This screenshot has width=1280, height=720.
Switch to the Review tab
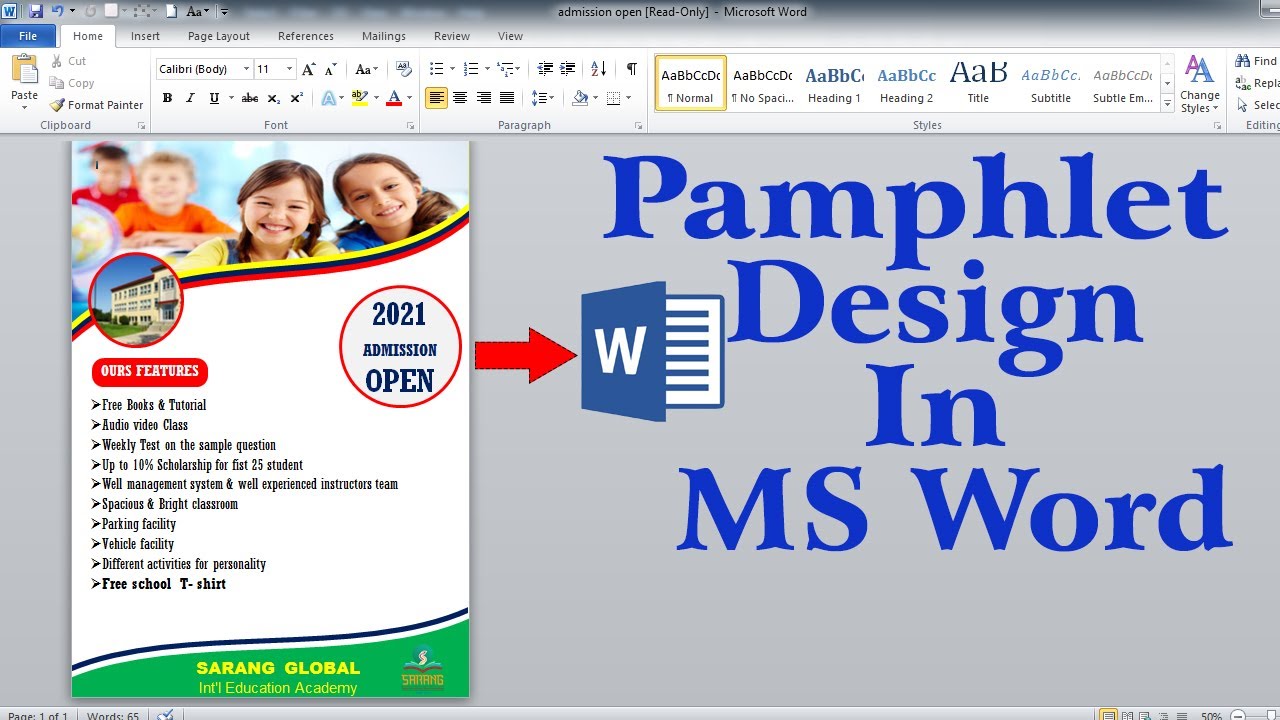(452, 36)
